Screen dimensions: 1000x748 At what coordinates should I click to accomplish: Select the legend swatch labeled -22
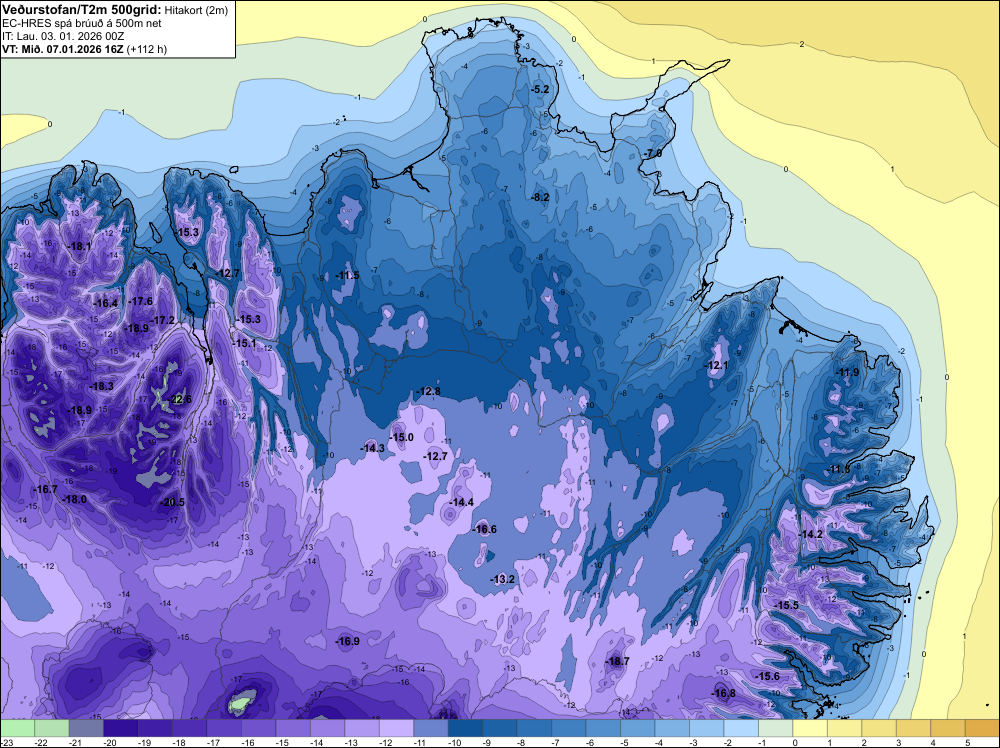point(52,728)
